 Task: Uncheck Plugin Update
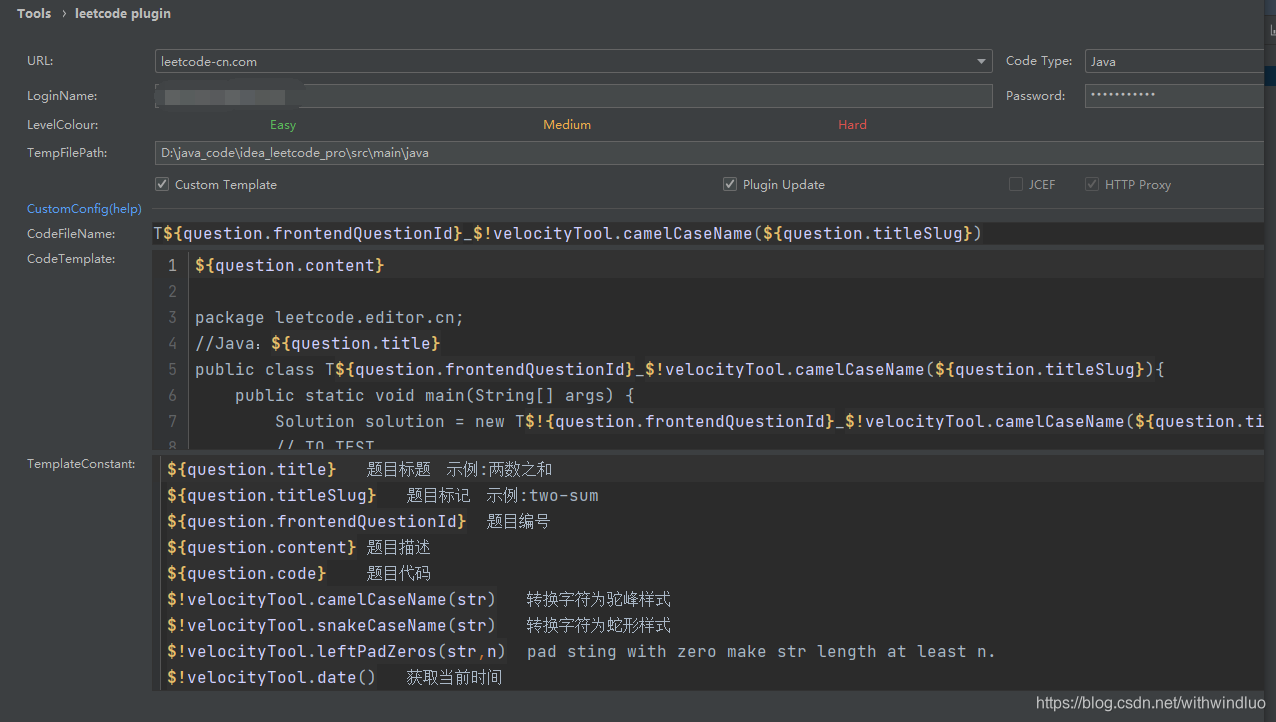click(730, 184)
